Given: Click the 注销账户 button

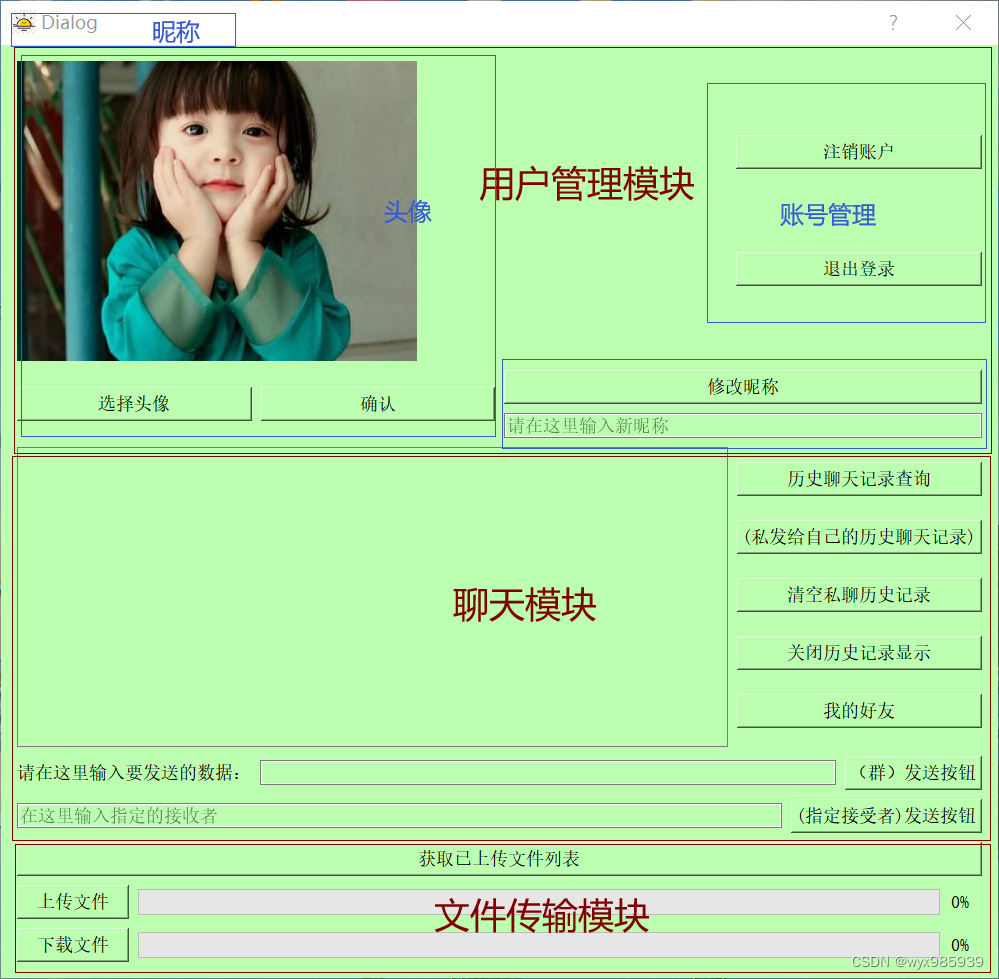Looking at the screenshot, I should click(x=858, y=152).
